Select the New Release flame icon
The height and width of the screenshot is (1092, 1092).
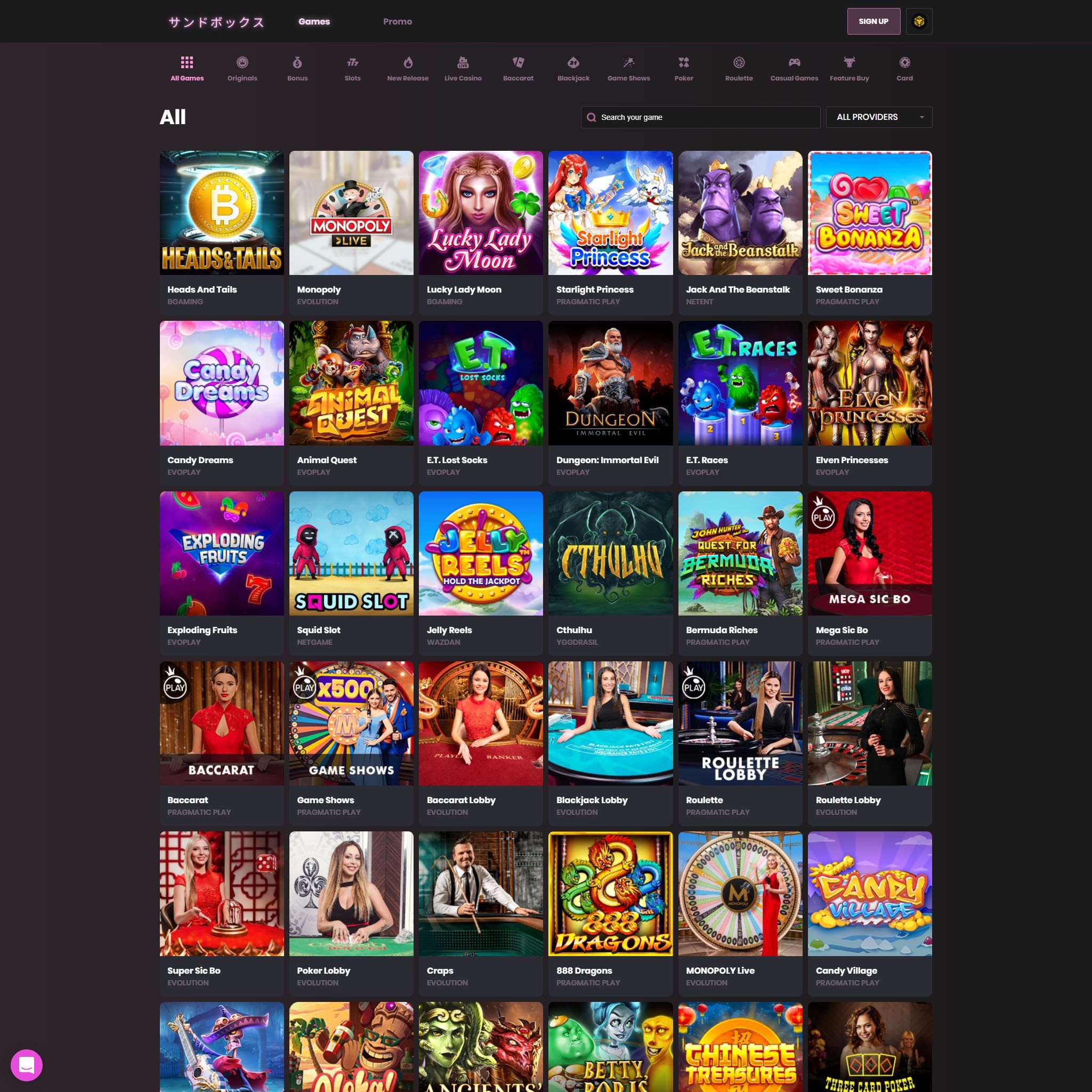click(x=408, y=63)
